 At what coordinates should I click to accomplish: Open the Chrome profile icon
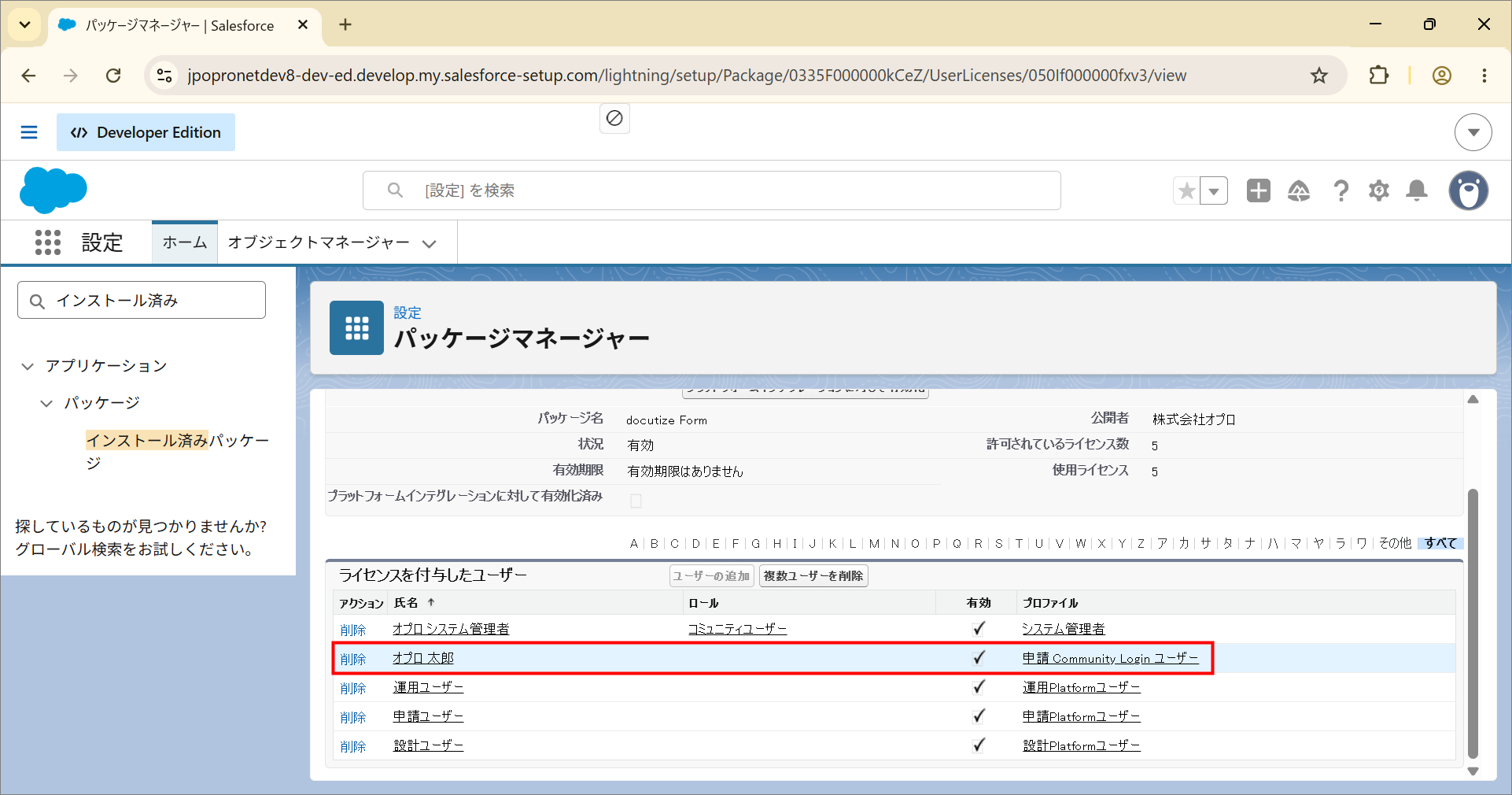click(1442, 76)
